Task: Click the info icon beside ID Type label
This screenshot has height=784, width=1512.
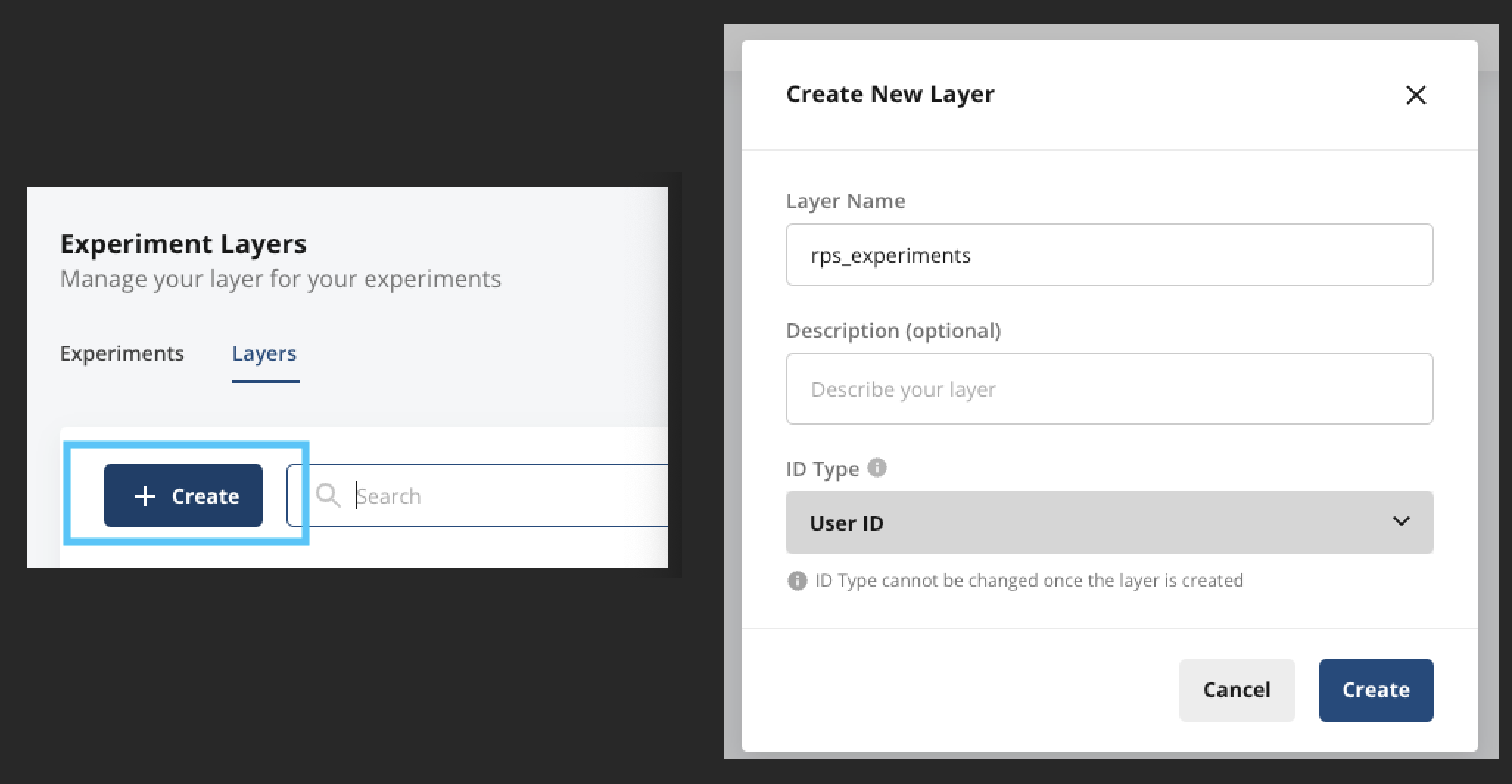Action: point(877,467)
